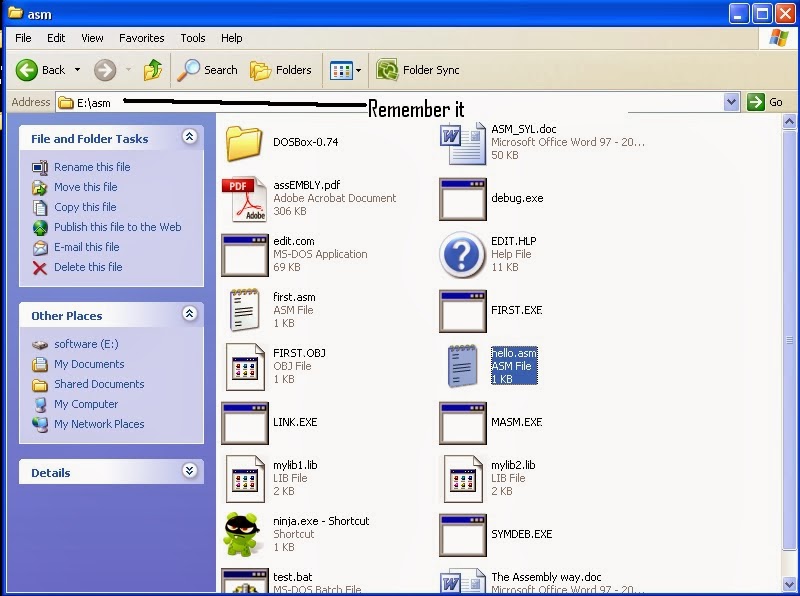The image size is (800, 596).
Task: Click the Delete this file link
Action: pos(85,267)
